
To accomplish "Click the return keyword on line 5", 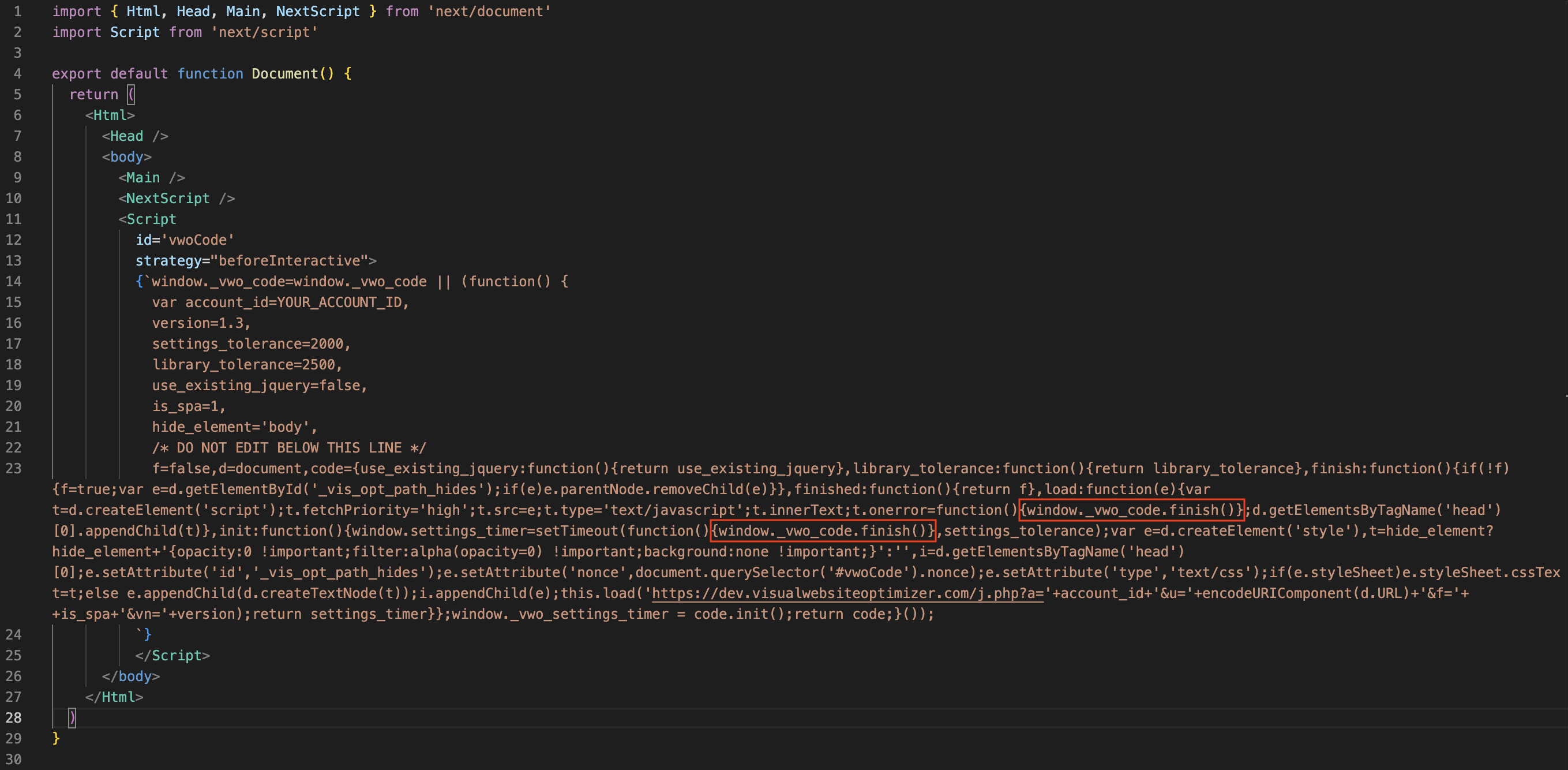I will (x=93, y=95).
